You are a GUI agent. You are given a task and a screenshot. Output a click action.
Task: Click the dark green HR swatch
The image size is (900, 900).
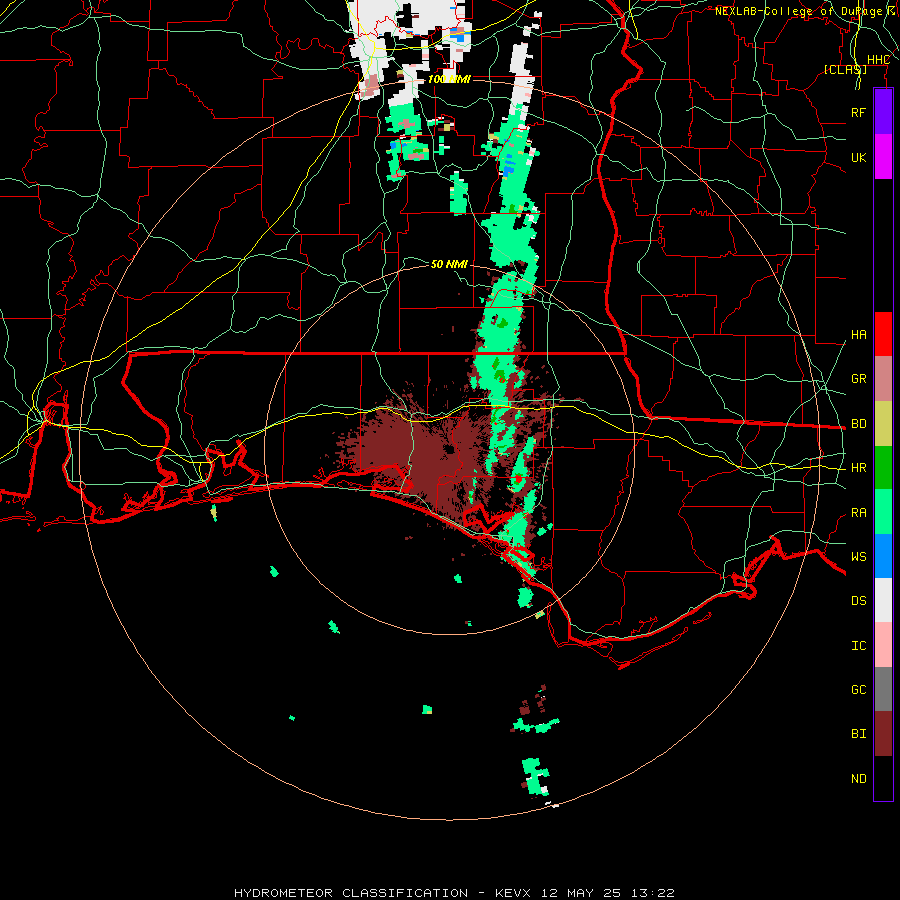point(883,467)
